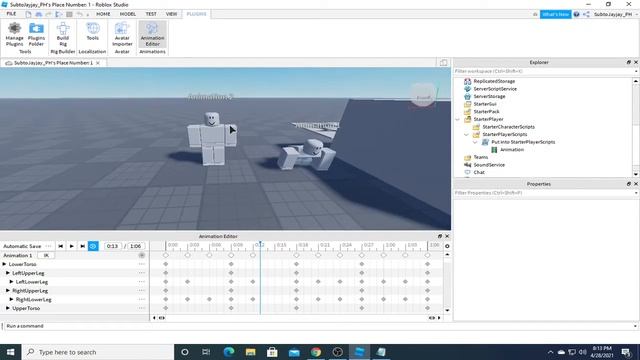
Task: Collapse the StarterPlayer node
Action: click(458, 119)
